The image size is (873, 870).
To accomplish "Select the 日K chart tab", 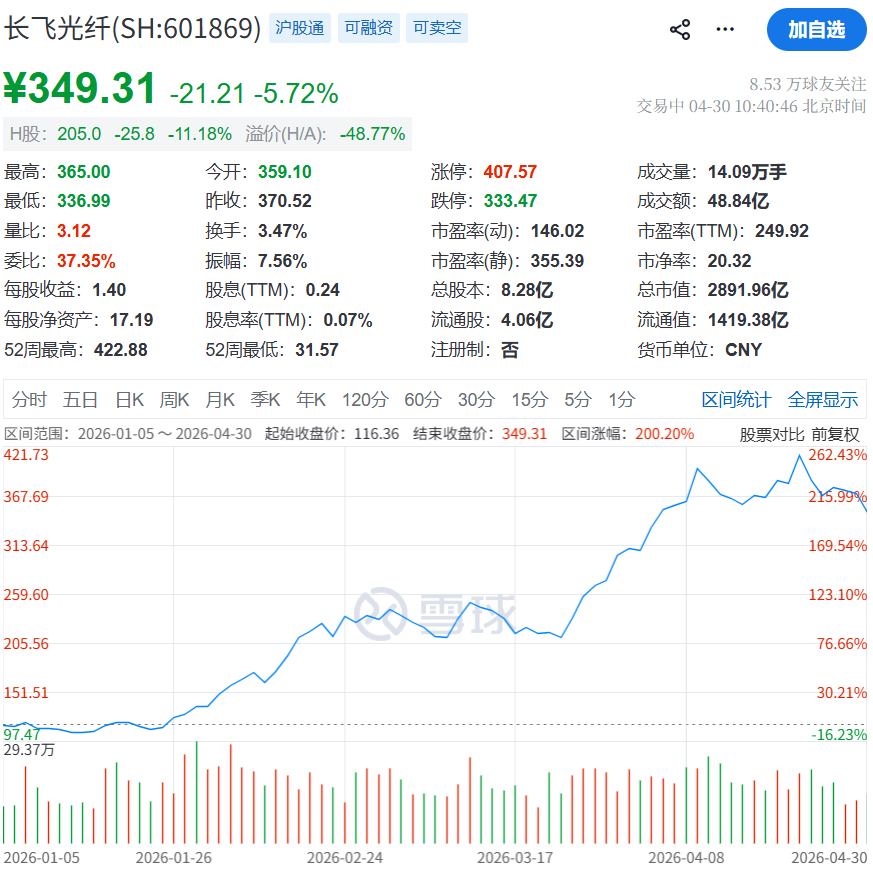I will point(129,400).
